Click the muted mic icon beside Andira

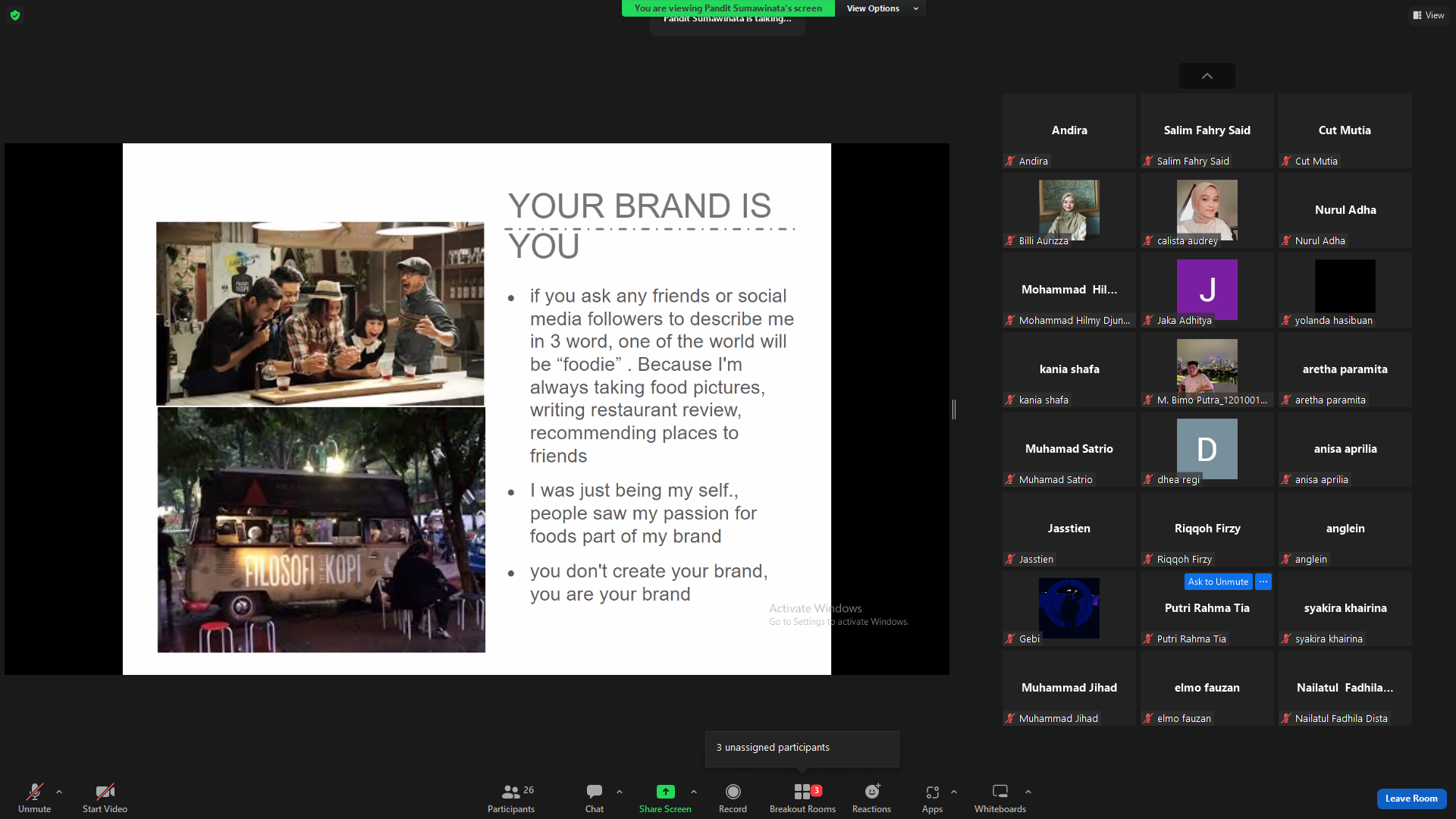click(x=1010, y=162)
